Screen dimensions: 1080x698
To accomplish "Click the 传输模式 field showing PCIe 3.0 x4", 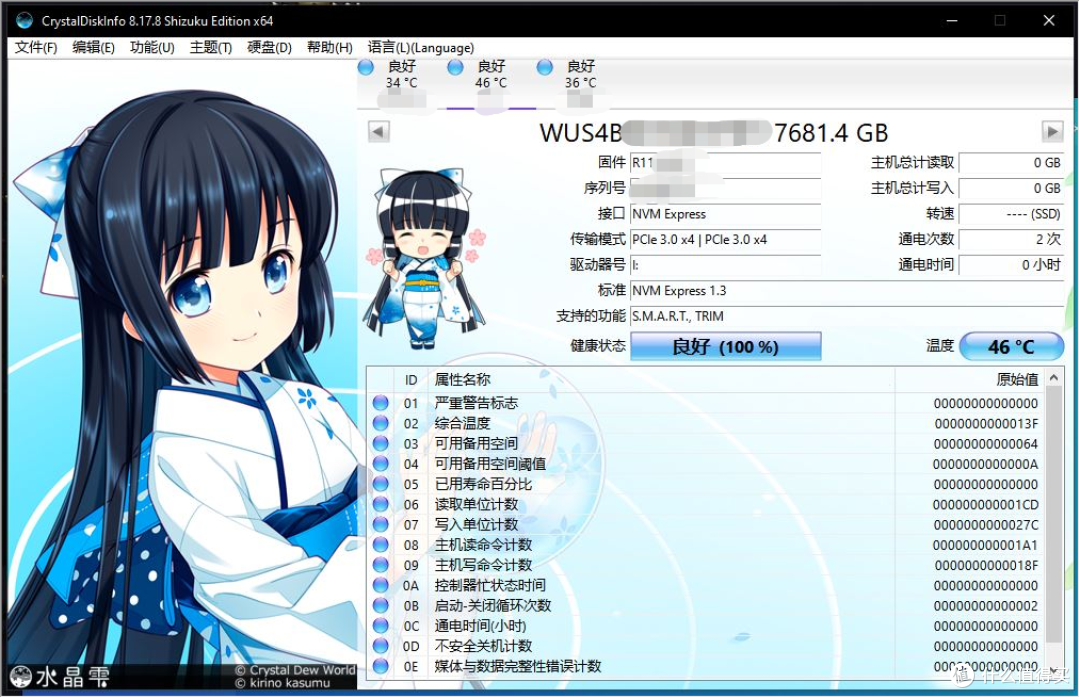I will click(725, 240).
